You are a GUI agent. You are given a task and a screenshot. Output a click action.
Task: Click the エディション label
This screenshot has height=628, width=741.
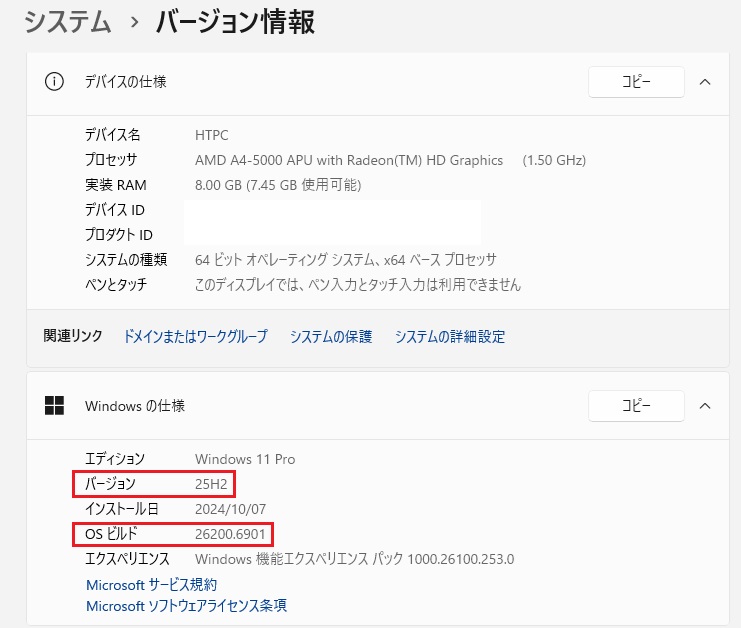115,459
